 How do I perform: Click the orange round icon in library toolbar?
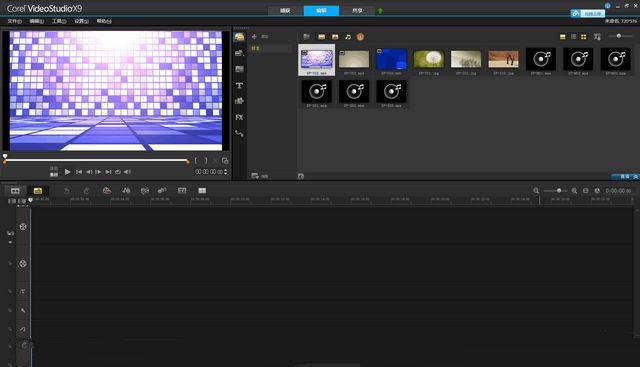click(x=360, y=37)
